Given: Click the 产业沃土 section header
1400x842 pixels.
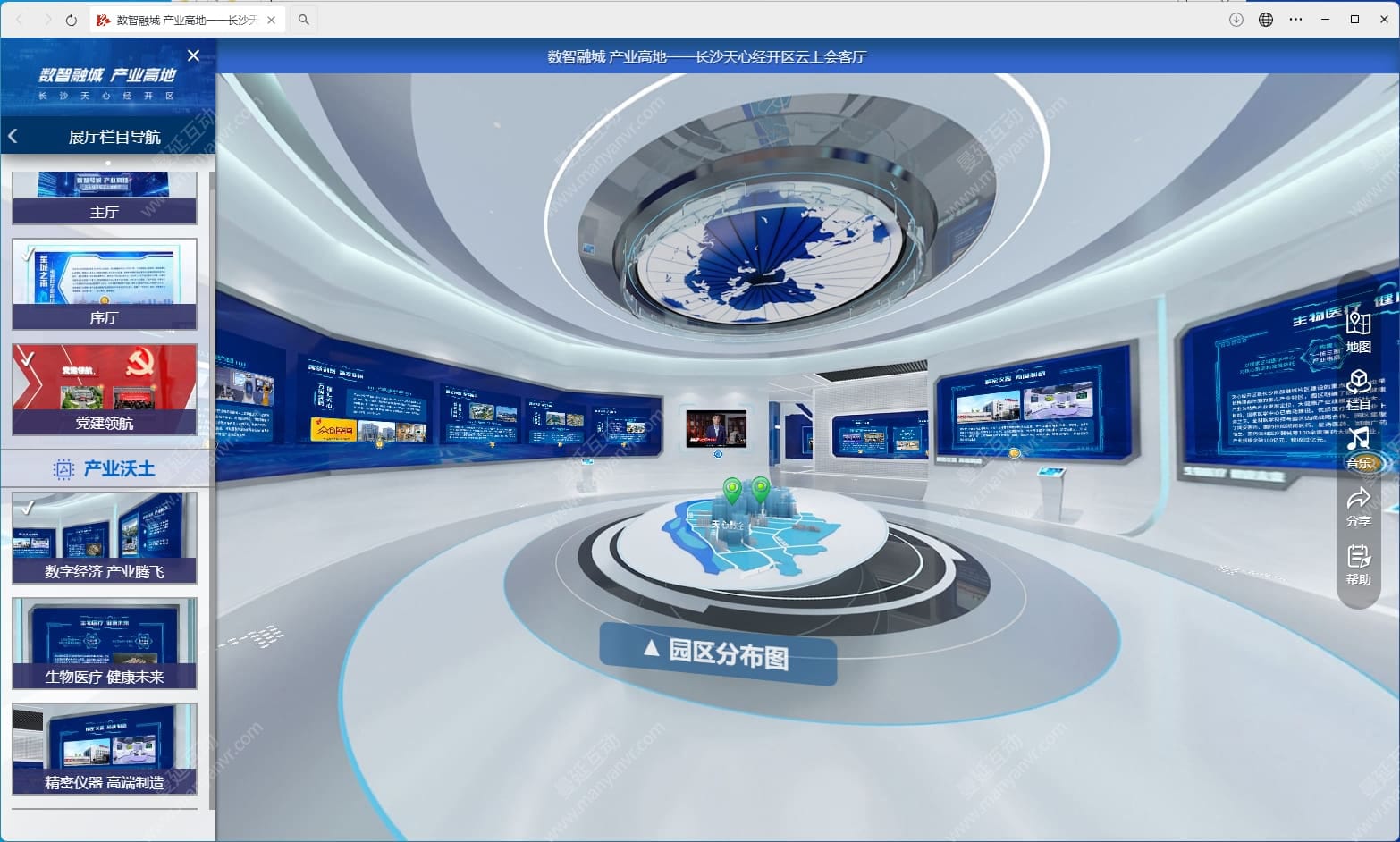Looking at the screenshot, I should click(x=105, y=468).
